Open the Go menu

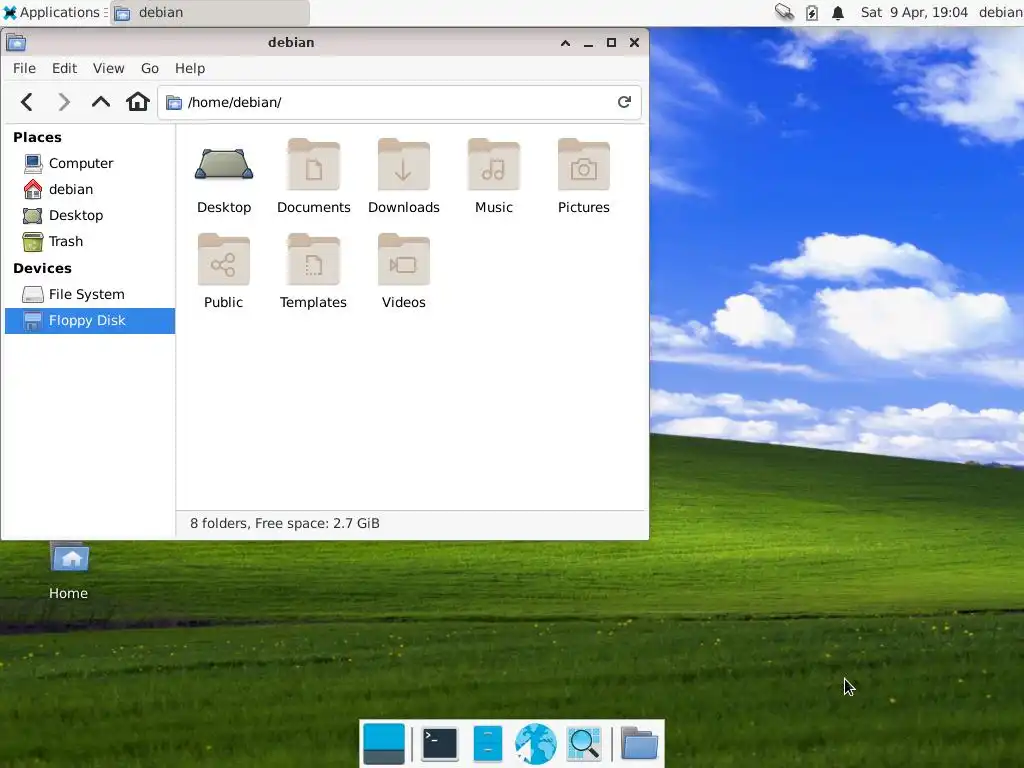tap(150, 69)
